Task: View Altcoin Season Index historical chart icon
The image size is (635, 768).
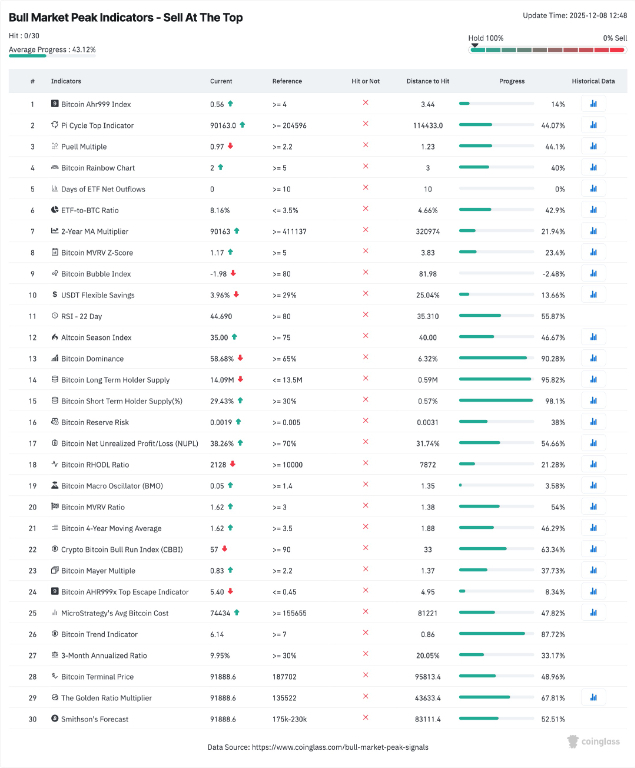Action: click(593, 337)
